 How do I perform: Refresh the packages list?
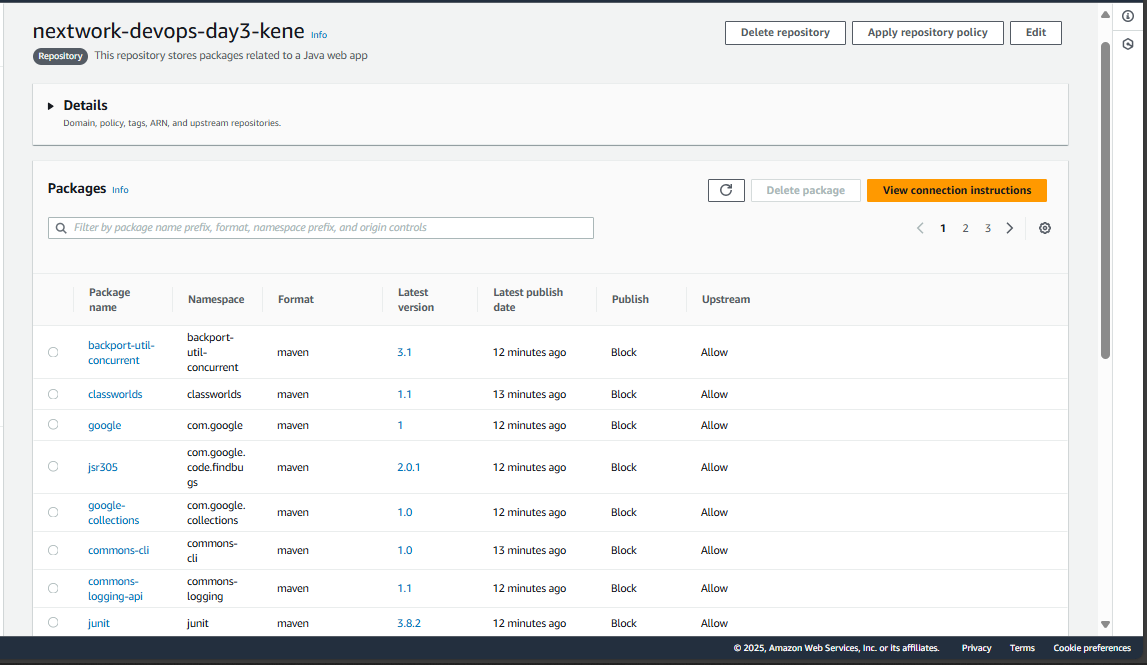tap(726, 190)
